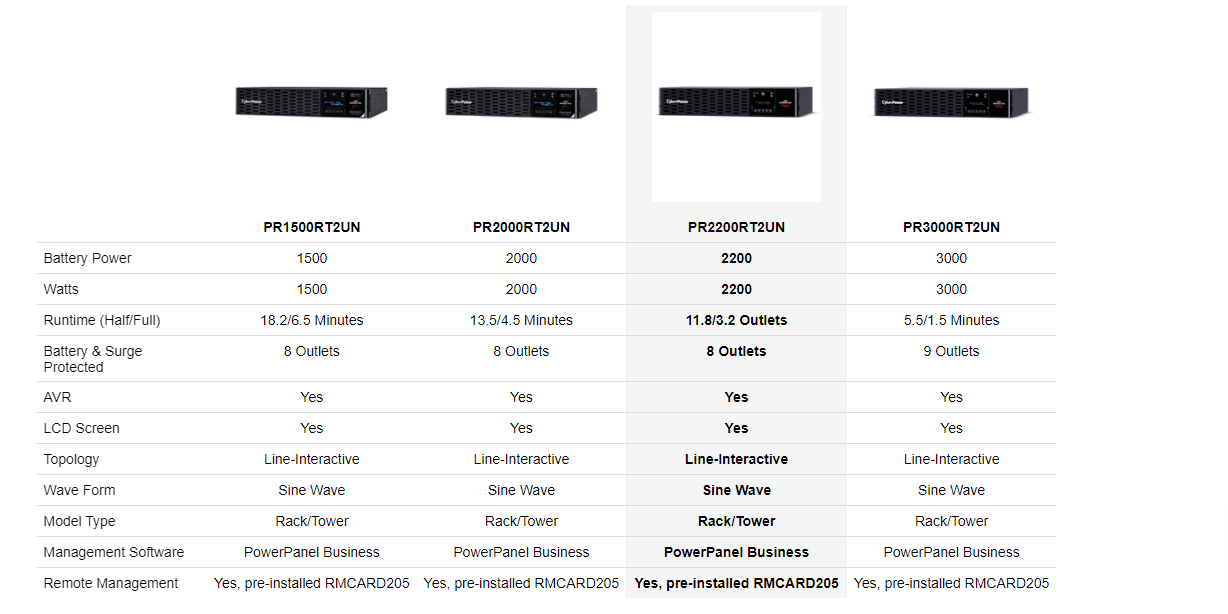Open the PR3000RT2UN model name link
The width and height of the screenshot is (1228, 614).
(x=951, y=227)
